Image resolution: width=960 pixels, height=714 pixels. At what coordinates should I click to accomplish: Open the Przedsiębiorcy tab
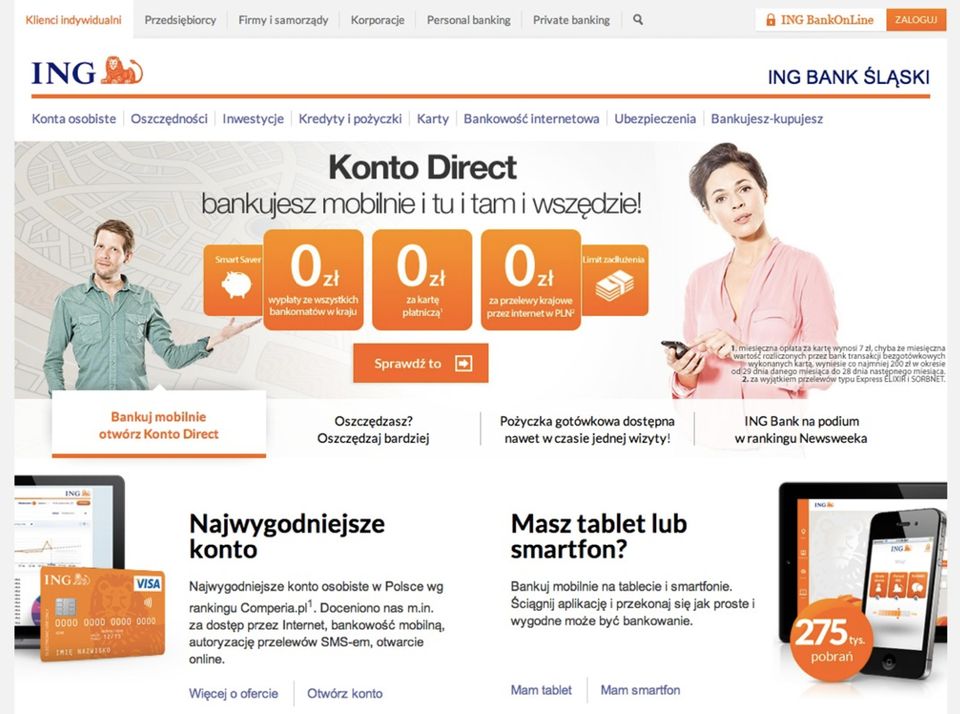[x=180, y=20]
